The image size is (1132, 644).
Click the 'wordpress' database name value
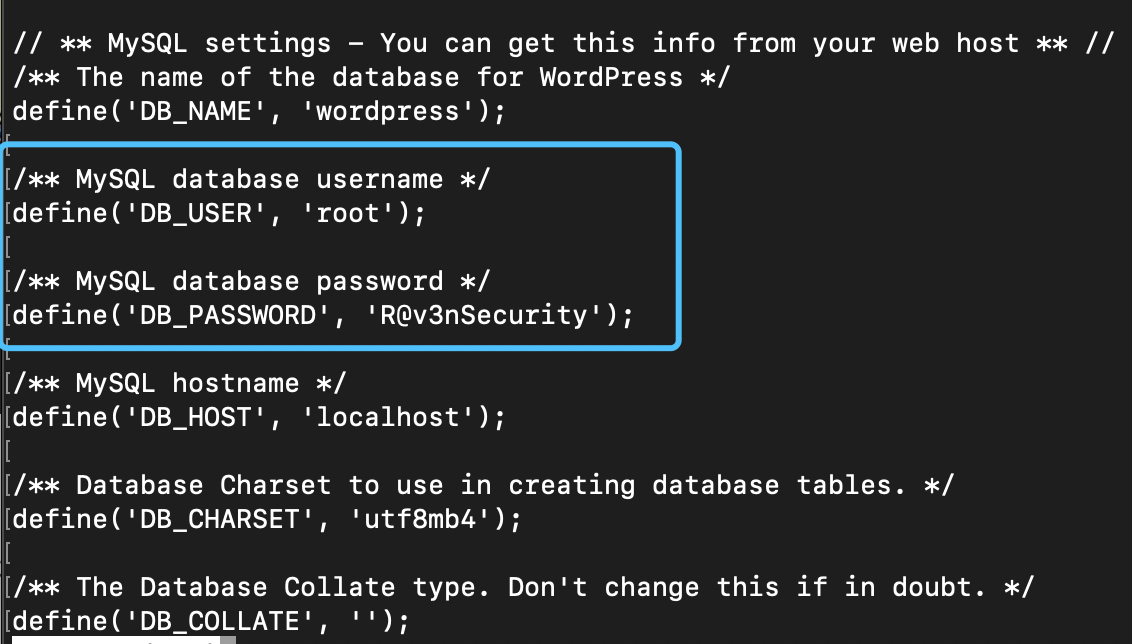(394, 111)
